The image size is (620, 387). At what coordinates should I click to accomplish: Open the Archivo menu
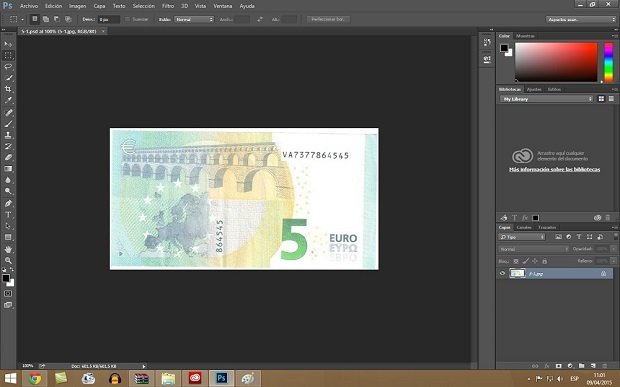click(x=29, y=6)
